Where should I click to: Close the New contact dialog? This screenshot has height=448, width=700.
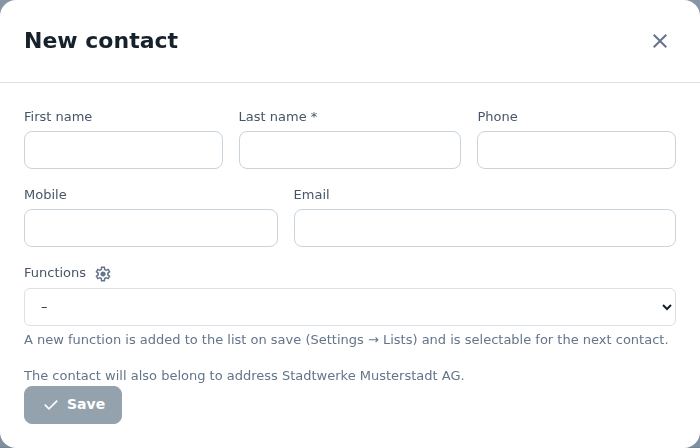659,41
